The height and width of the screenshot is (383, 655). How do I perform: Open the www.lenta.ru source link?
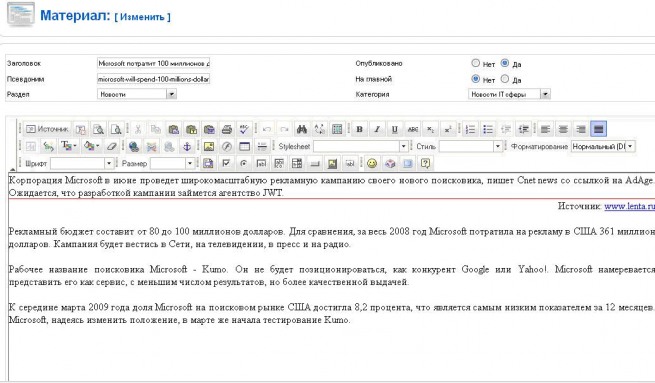[629, 206]
